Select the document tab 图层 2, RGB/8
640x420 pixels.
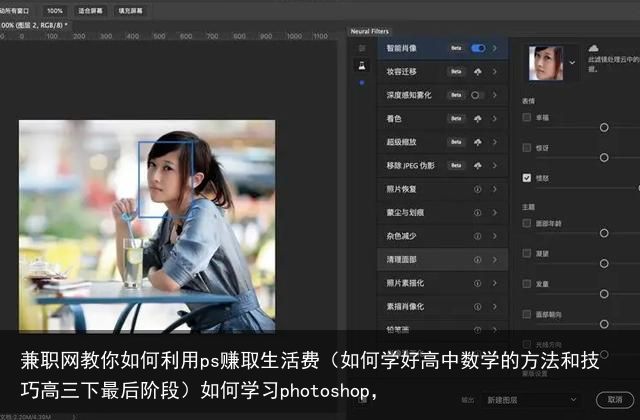(x=34, y=25)
